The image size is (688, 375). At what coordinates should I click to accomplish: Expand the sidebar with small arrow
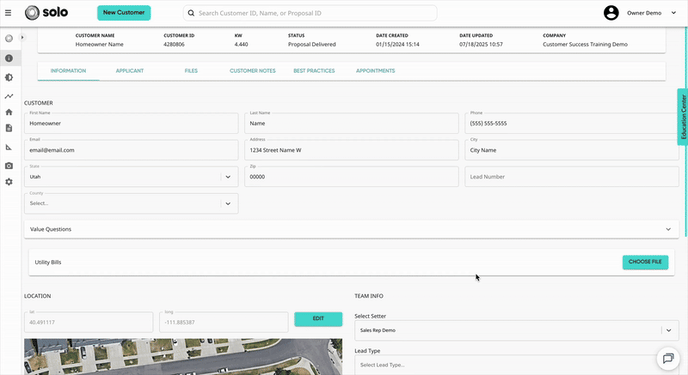point(22,38)
